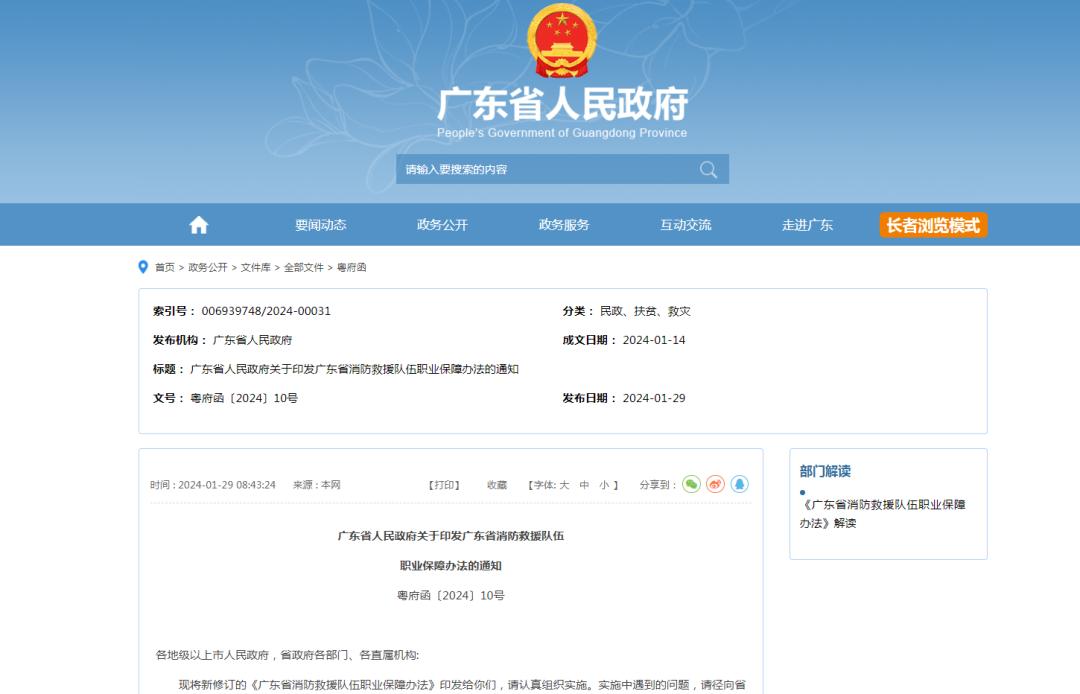This screenshot has height=694, width=1080.
Task: Set font size to 小 (small)
Action: pos(604,485)
